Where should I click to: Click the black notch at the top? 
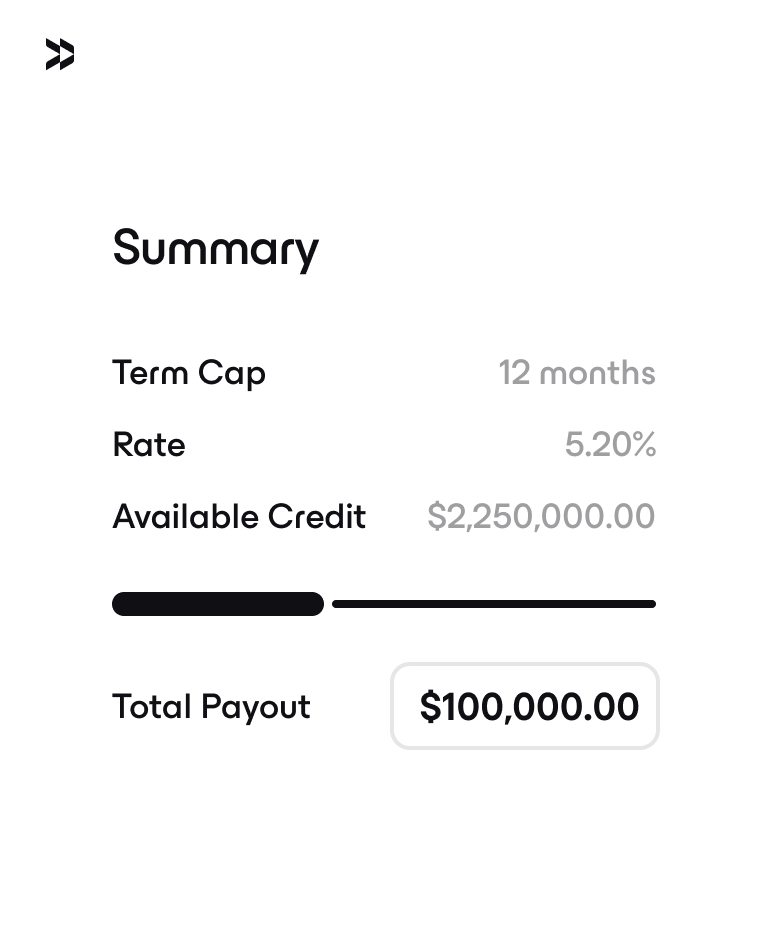(x=391, y=28)
